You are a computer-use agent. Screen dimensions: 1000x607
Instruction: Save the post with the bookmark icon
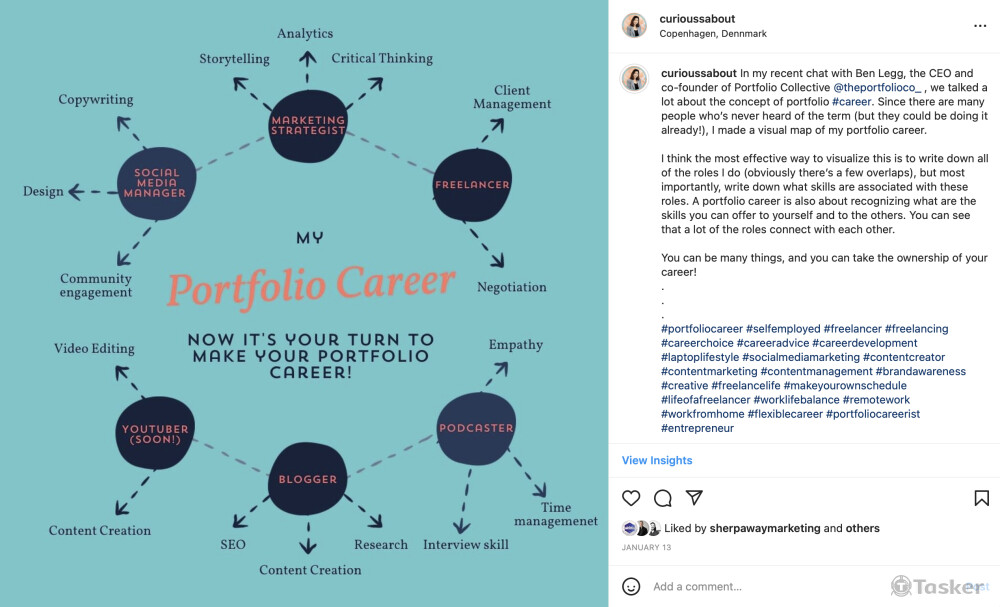981,498
